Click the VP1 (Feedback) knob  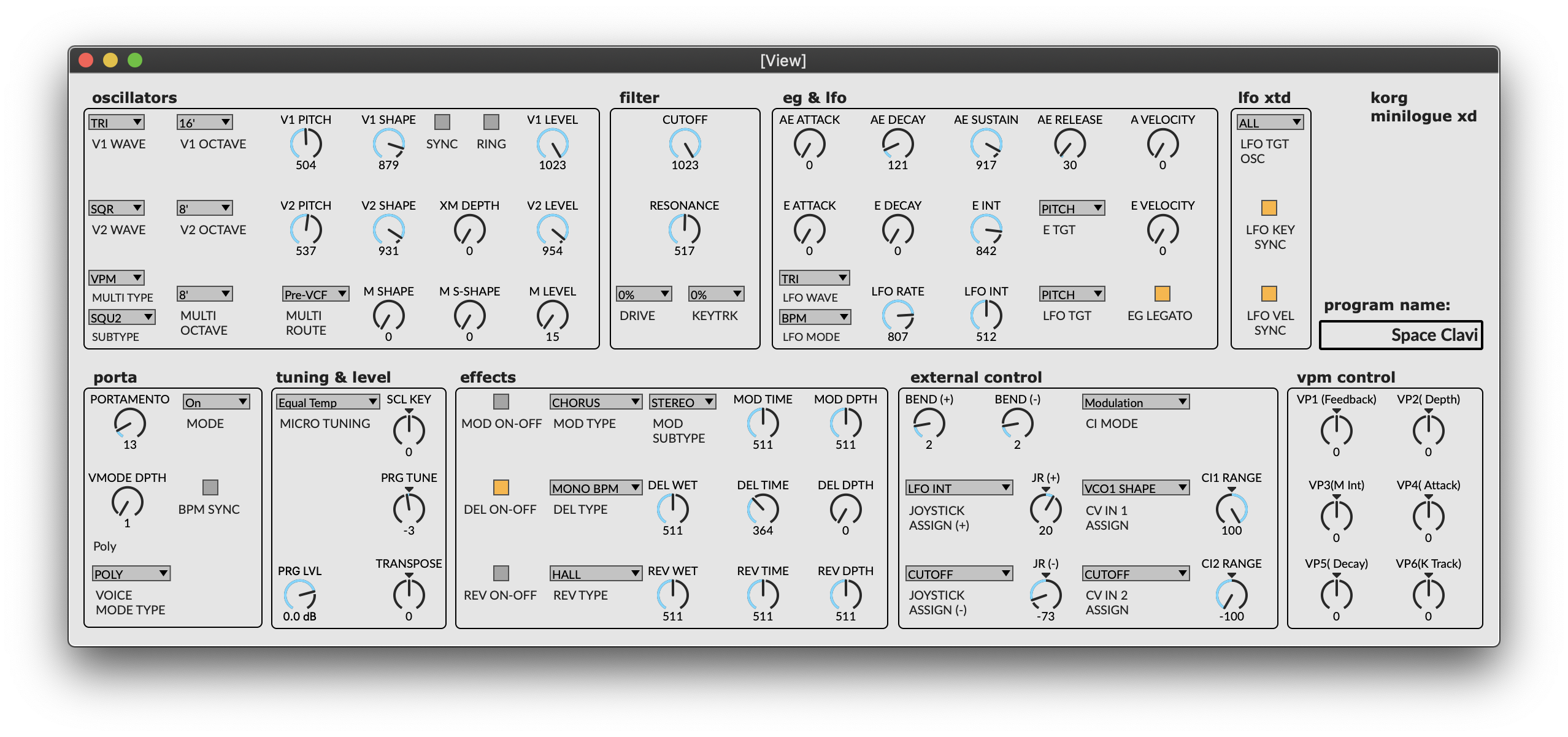coord(1336,430)
